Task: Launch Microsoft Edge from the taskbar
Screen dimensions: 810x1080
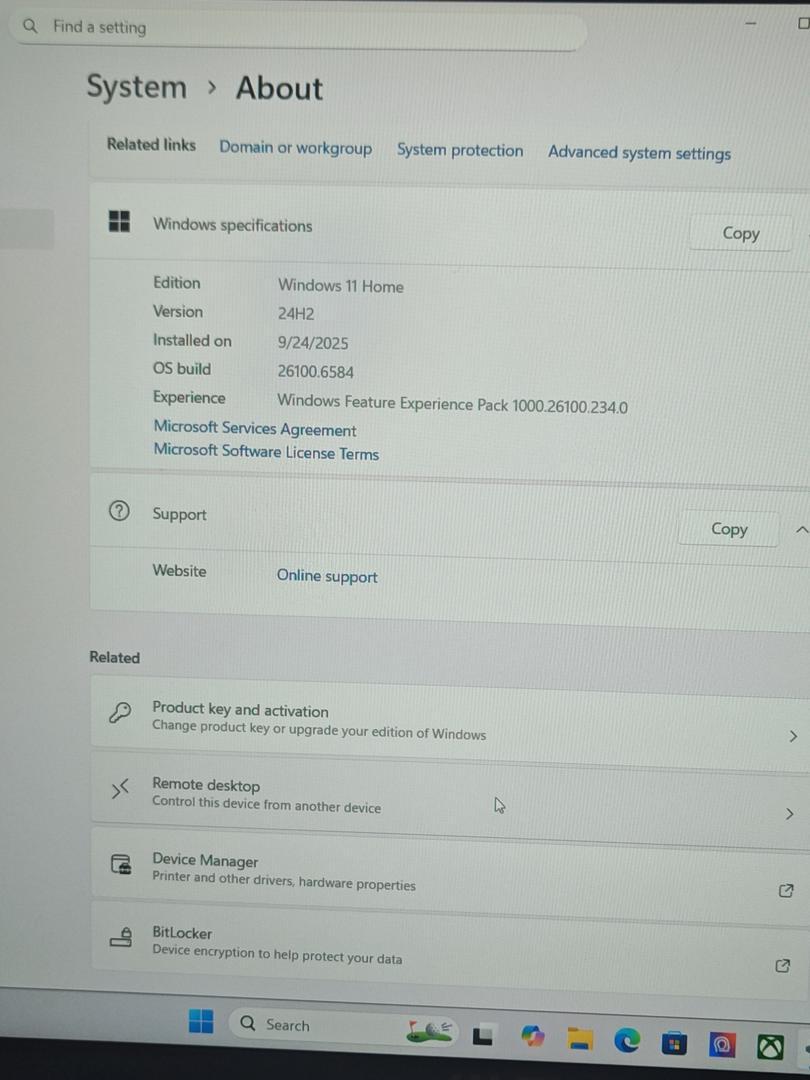Action: 627,1041
